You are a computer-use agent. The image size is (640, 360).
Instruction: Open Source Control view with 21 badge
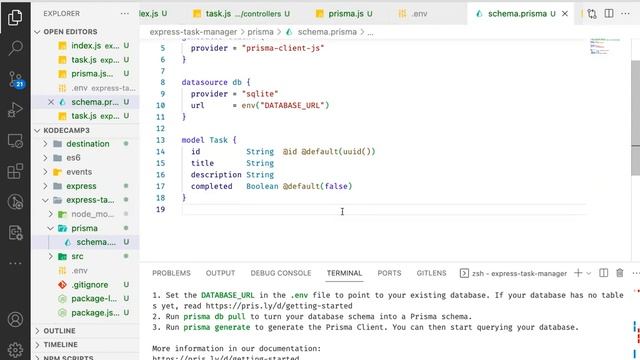tap(16, 79)
